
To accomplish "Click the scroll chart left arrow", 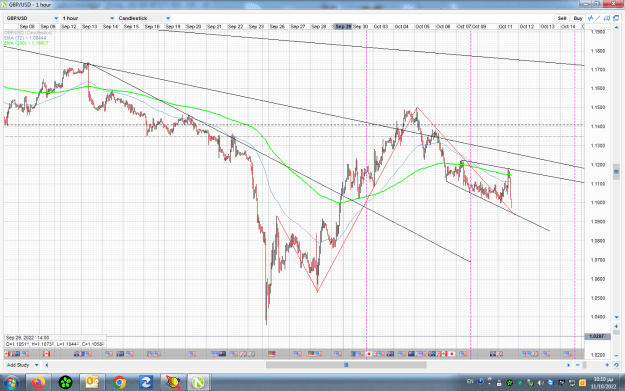I will coord(47,365).
